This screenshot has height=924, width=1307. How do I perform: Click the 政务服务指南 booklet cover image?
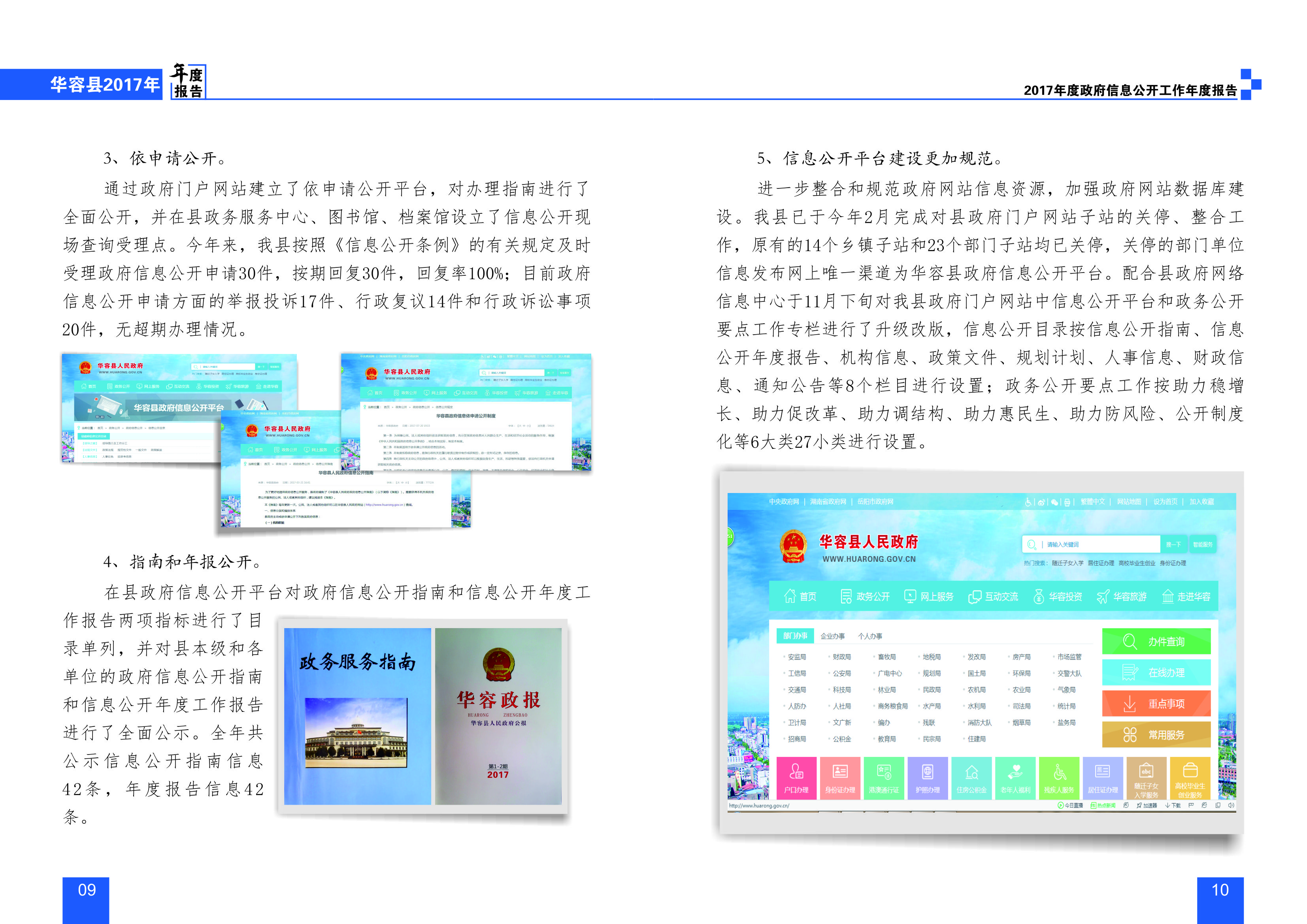[x=358, y=716]
